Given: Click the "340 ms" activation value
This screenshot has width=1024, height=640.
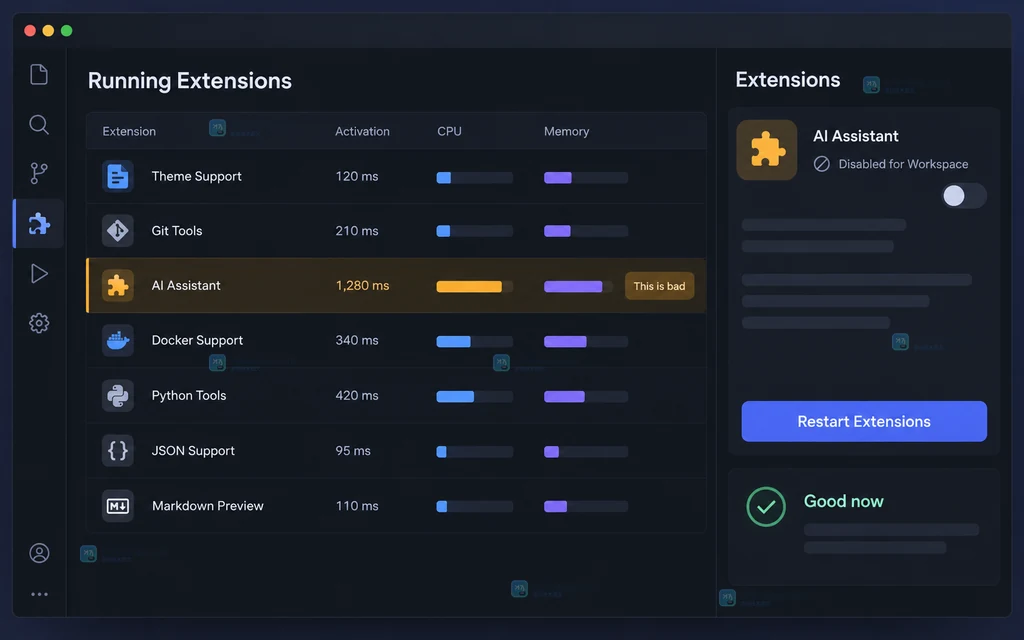Looking at the screenshot, I should point(357,340).
